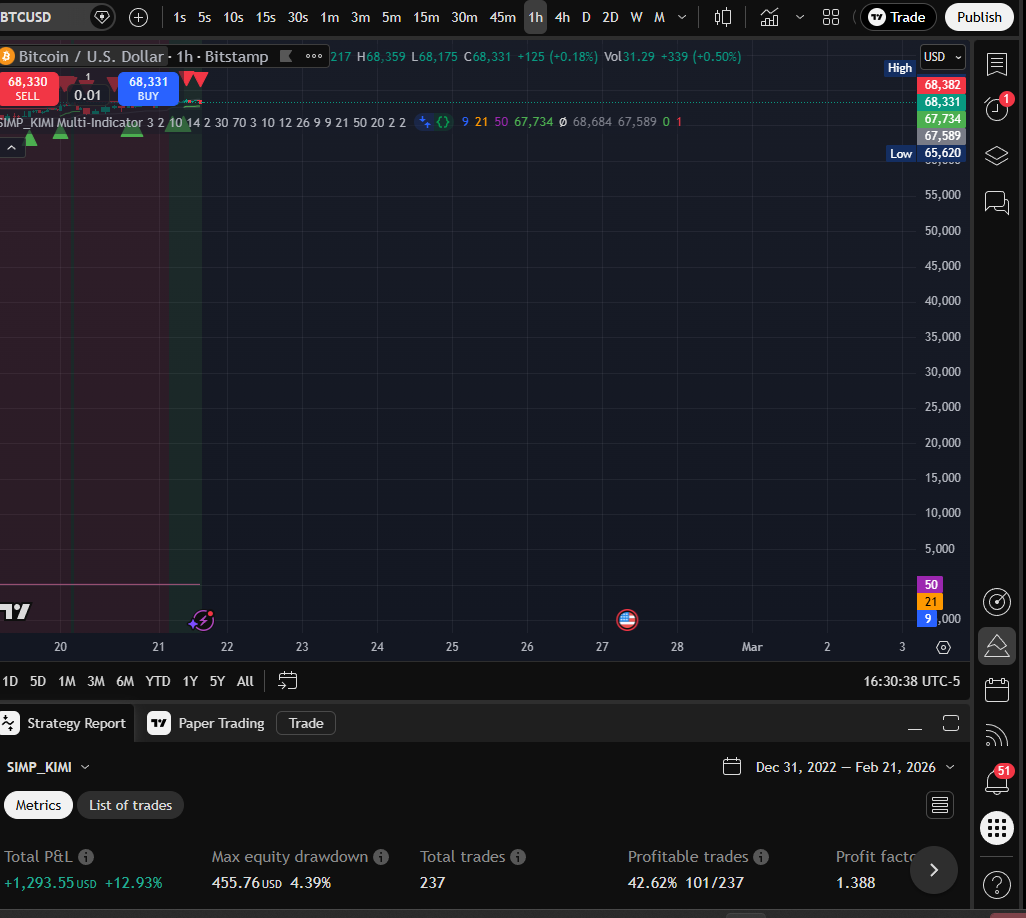Click the candlestick replay icon in the top toolbar
This screenshot has height=918, width=1026.
pyautogui.click(x=722, y=17)
